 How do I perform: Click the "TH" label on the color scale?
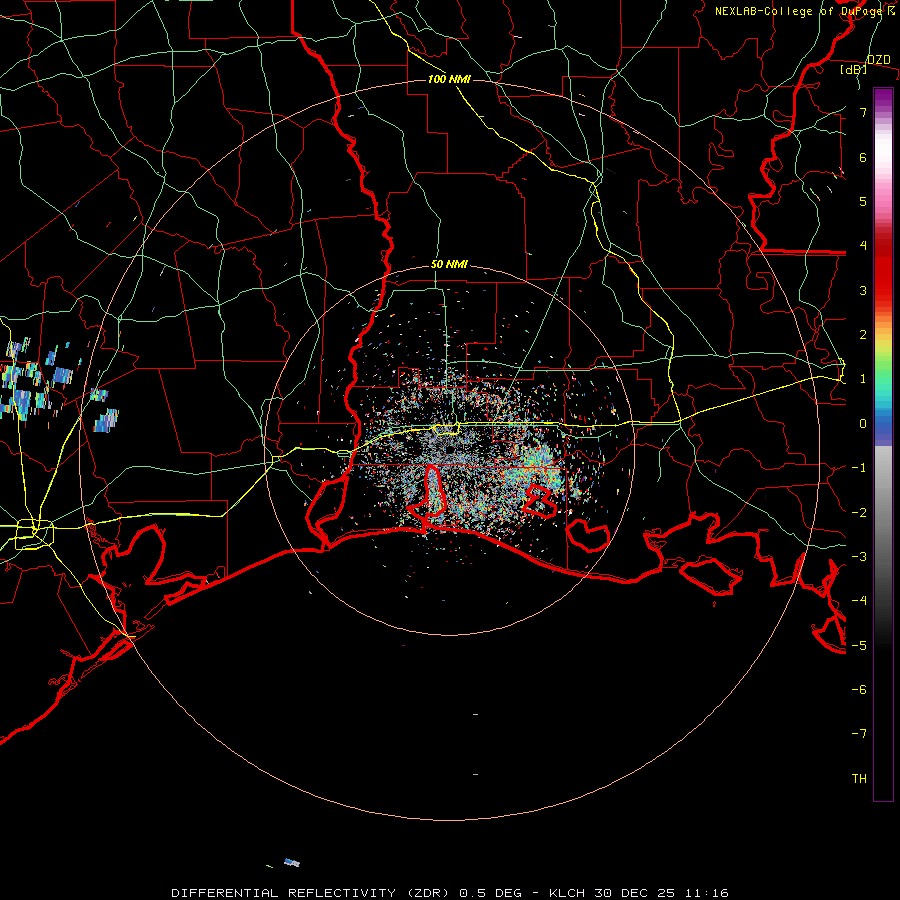(859, 779)
